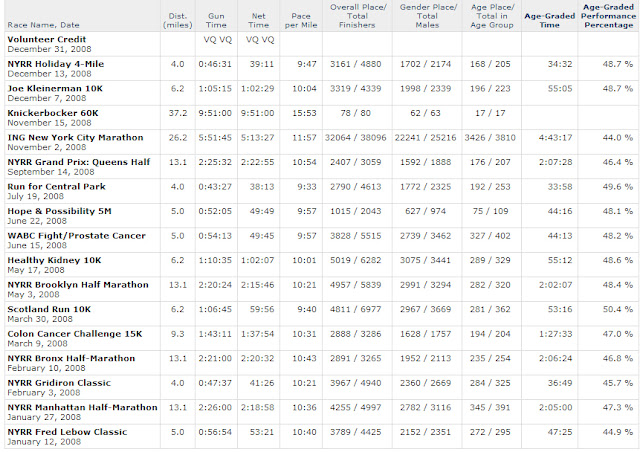Viewport: 640px width, 452px height.
Task: Open NYRR Manhattan Half-Marathon race
Action: click(x=82, y=407)
